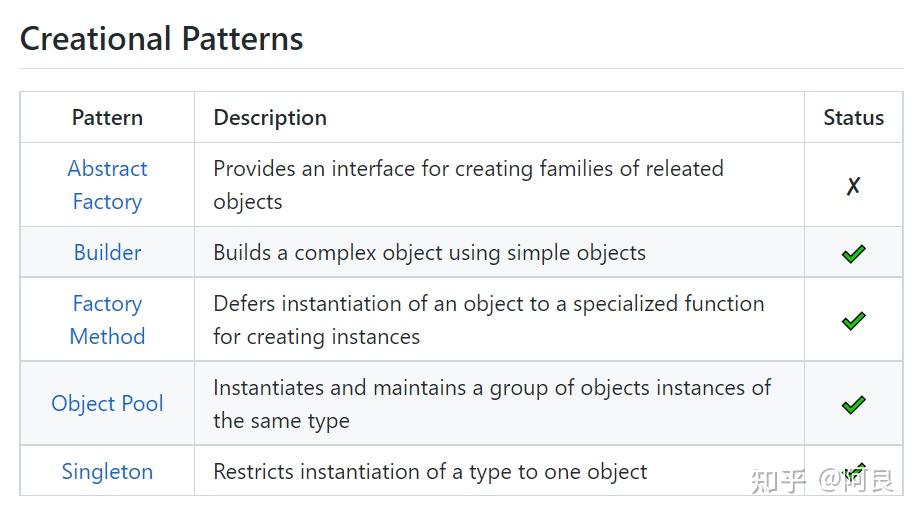The width and height of the screenshot is (917, 517).
Task: Click the Status column header
Action: pos(854,118)
